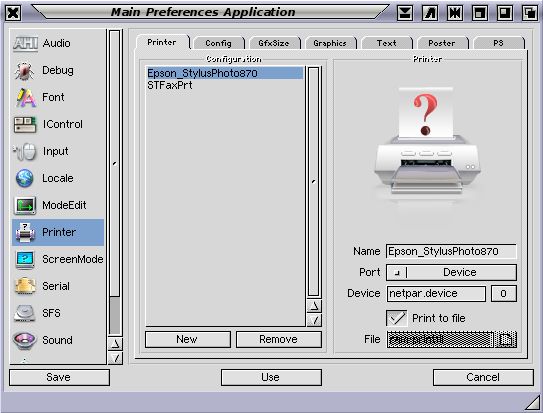Open the Audio preferences icon
The image size is (543, 413).
(x=25, y=44)
